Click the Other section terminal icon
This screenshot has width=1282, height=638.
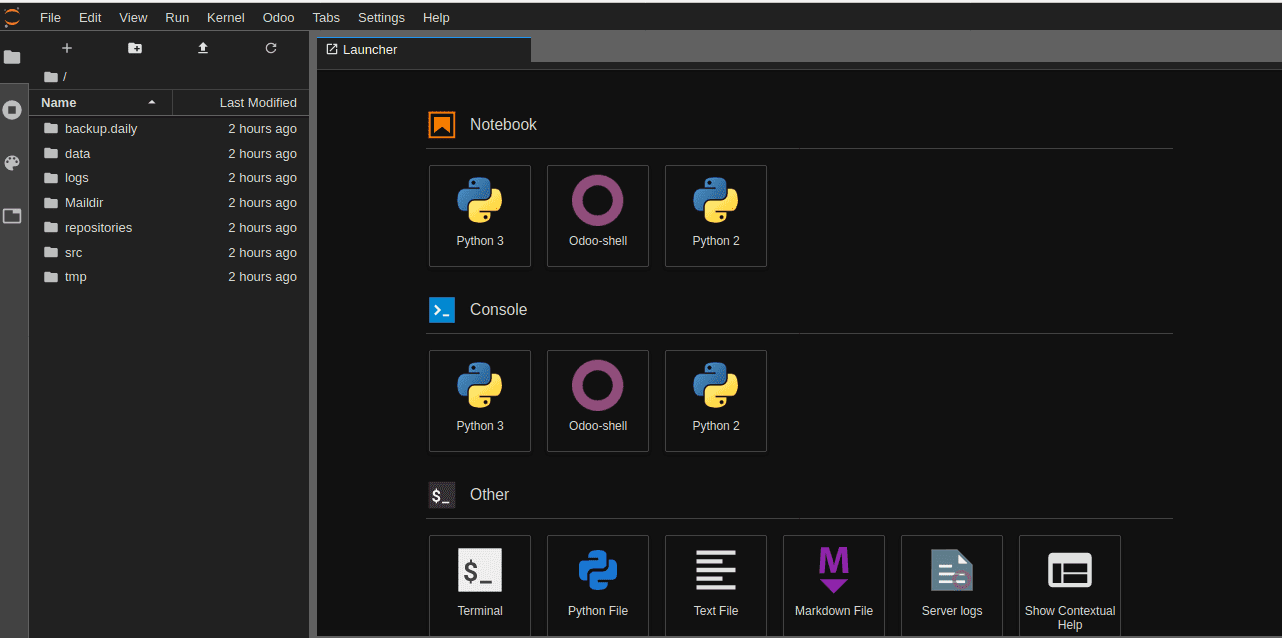[x=442, y=495]
